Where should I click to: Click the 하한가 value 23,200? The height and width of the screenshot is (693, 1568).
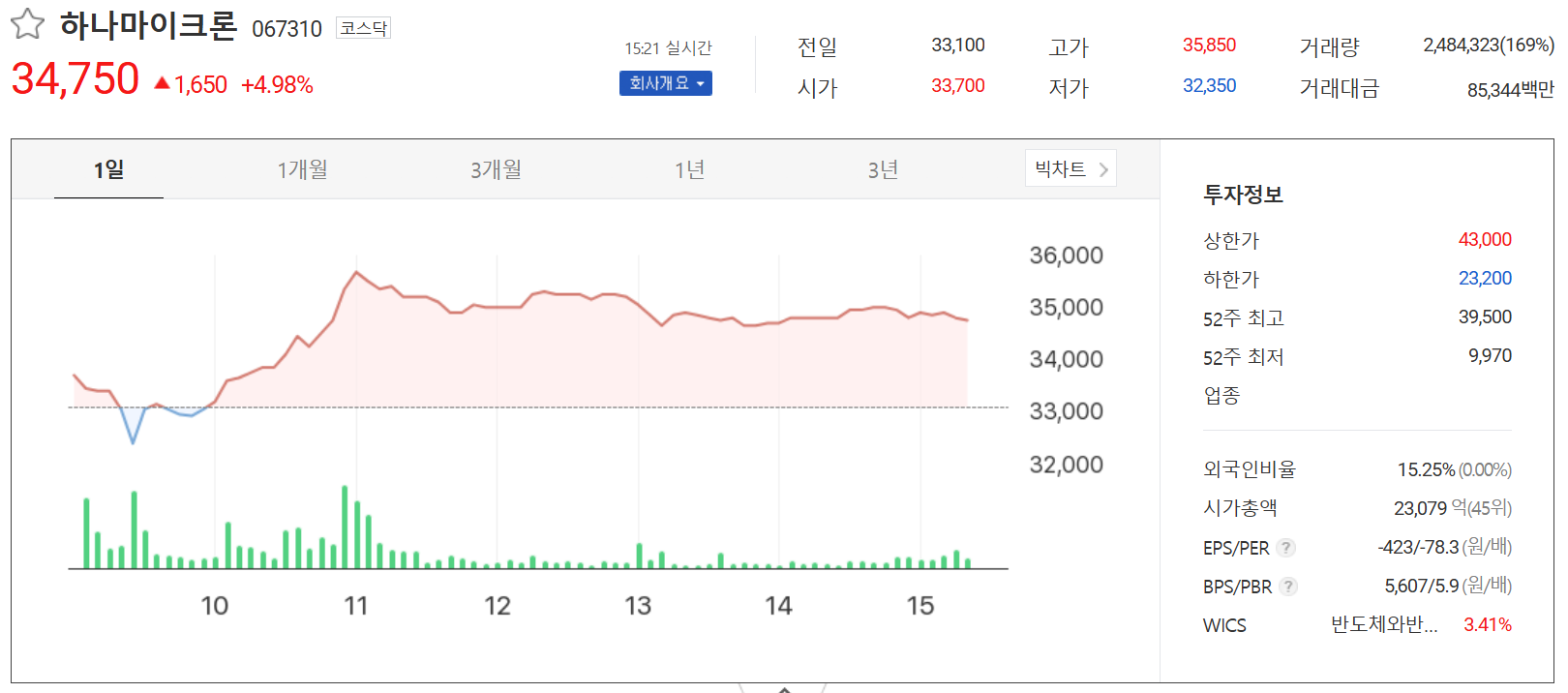[1485, 279]
